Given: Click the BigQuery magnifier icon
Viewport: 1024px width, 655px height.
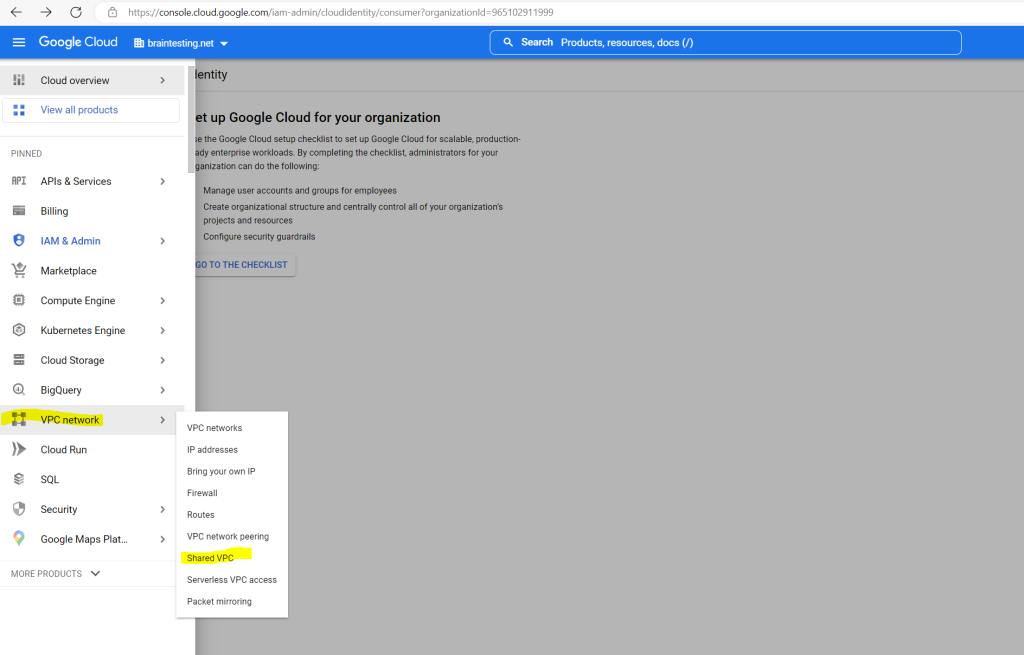Looking at the screenshot, I should coord(19,389).
